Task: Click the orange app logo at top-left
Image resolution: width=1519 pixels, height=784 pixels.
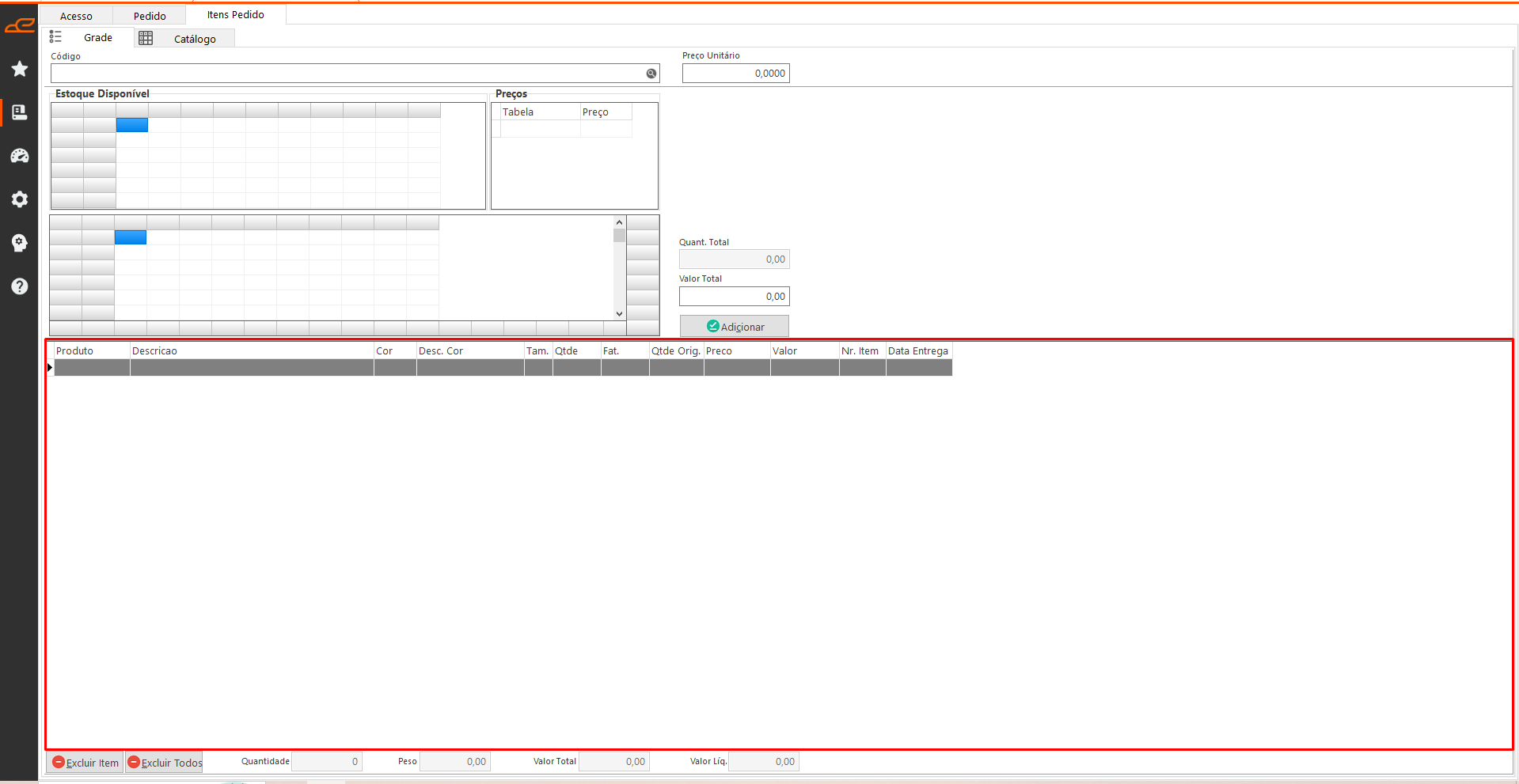Action: [x=19, y=26]
